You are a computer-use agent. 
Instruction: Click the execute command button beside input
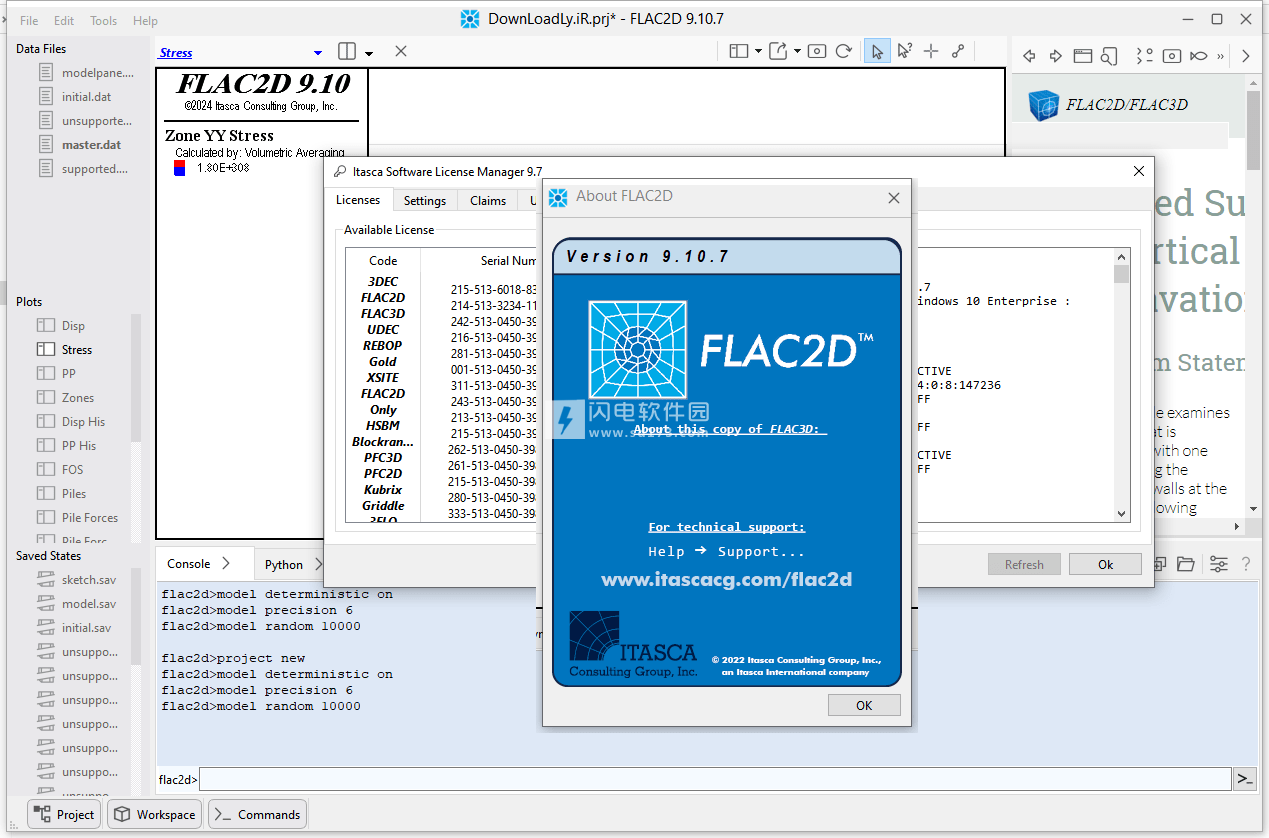click(x=1245, y=779)
